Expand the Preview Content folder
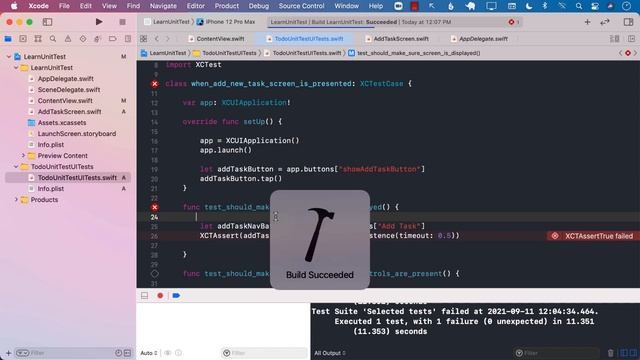 tap(23, 156)
